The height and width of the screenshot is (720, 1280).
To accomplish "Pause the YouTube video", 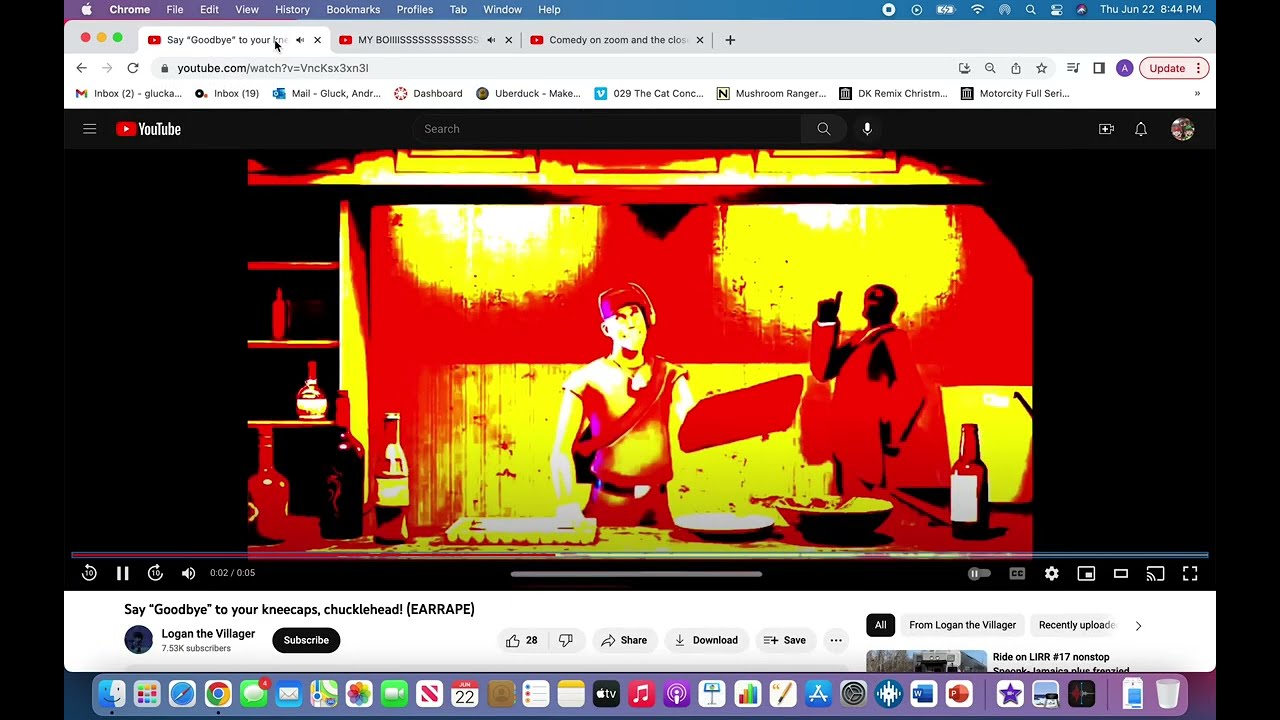I will [122, 573].
